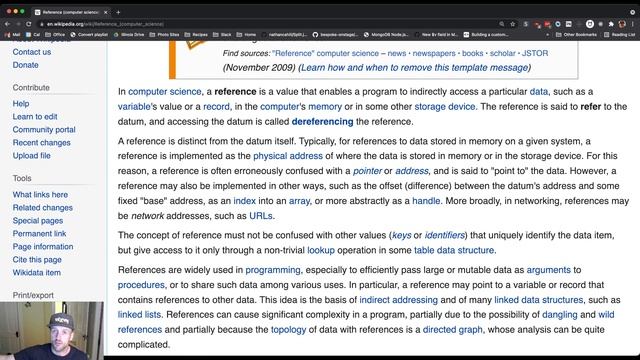Open the Contact us sidebar link
640x360 pixels.
tap(32, 52)
